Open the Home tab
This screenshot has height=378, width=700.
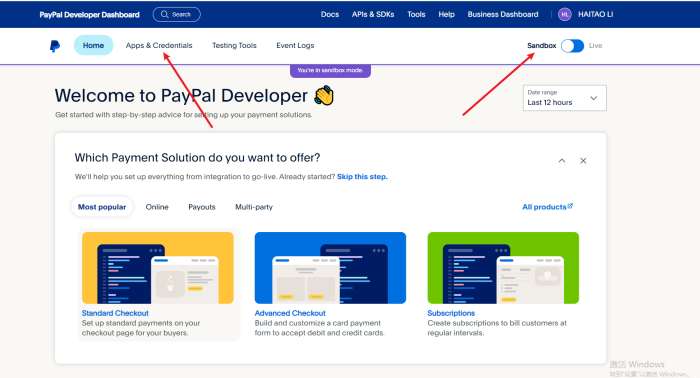(x=93, y=45)
